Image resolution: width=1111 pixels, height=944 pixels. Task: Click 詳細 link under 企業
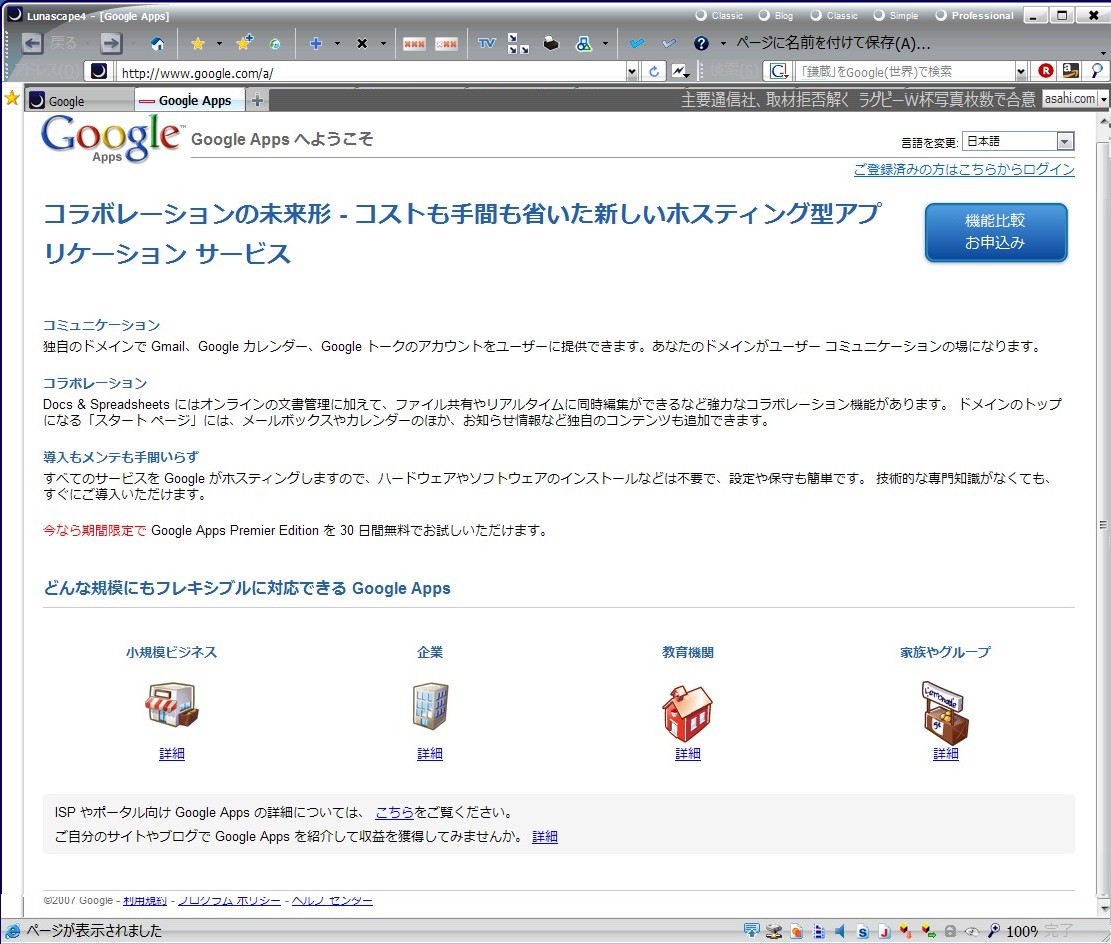point(429,753)
